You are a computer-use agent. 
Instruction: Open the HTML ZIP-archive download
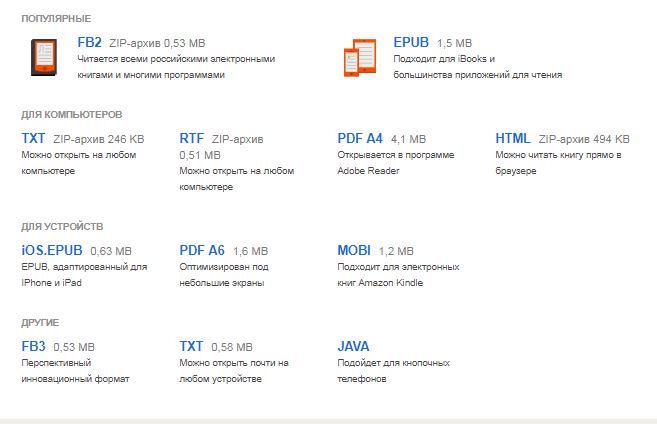point(513,138)
